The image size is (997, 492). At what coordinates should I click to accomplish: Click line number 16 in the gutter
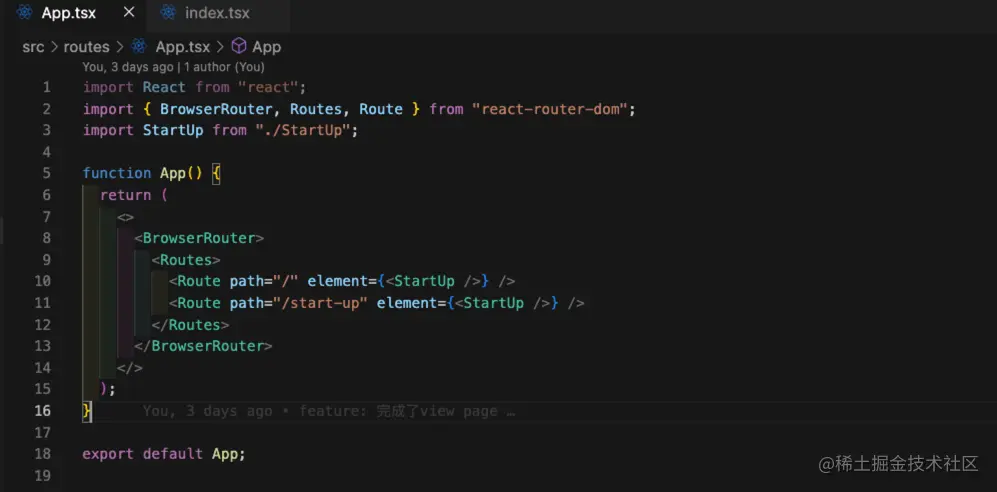43,411
